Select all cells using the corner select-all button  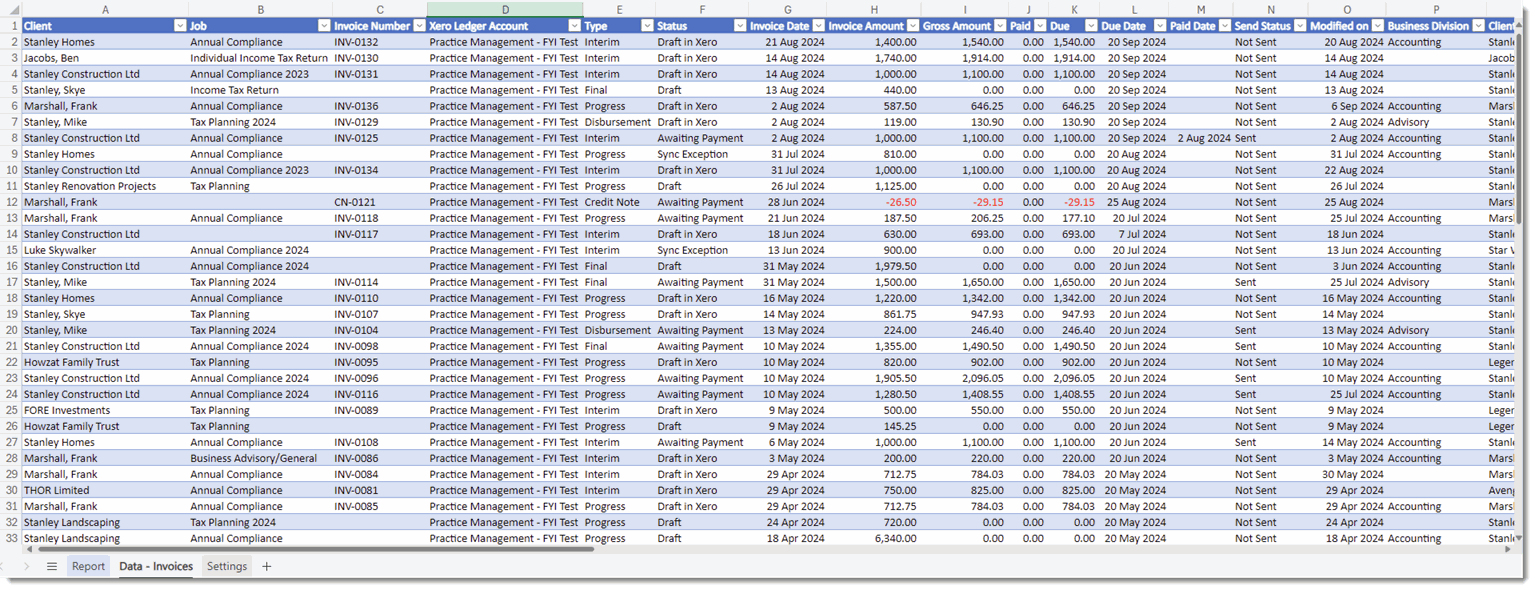[x=13, y=9]
